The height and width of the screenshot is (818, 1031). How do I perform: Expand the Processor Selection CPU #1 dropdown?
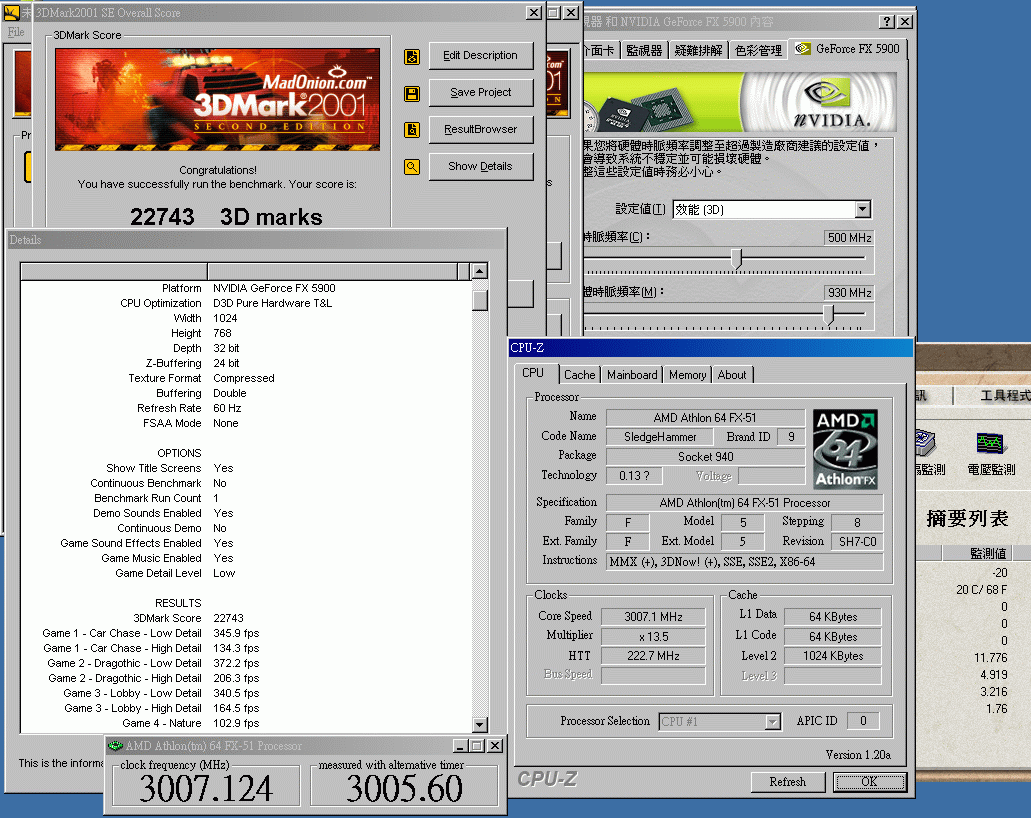tap(773, 722)
